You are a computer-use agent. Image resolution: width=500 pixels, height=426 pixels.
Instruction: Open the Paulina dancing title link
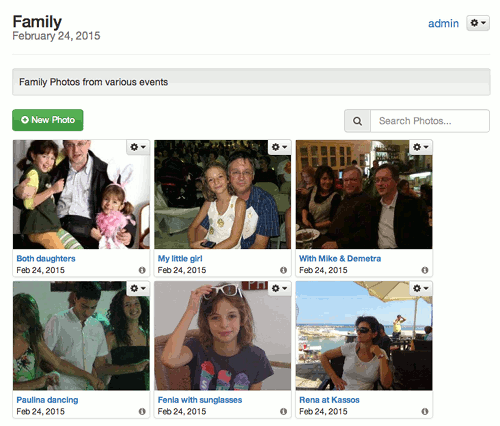47,400
